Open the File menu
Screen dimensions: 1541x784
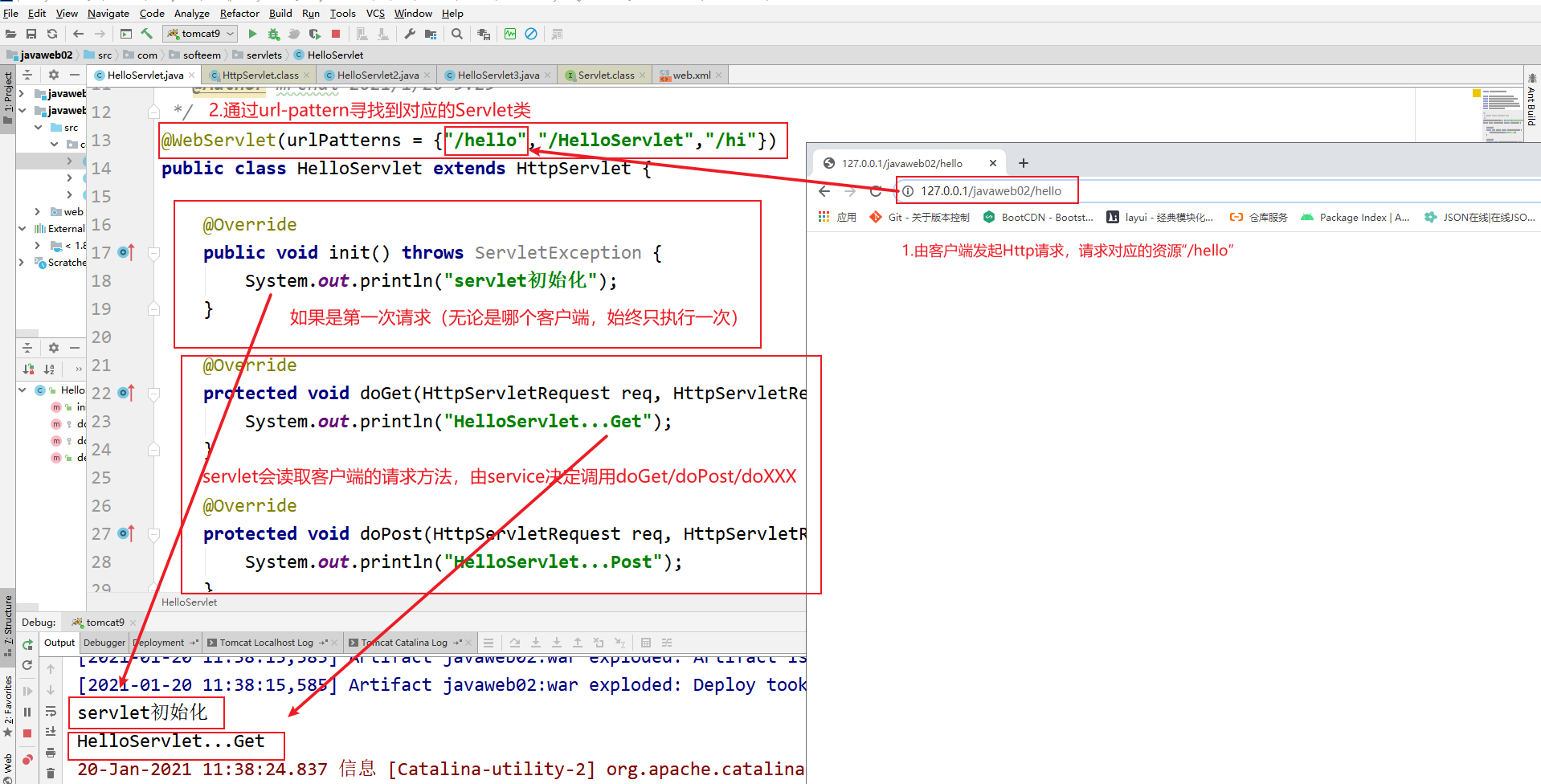[x=11, y=13]
